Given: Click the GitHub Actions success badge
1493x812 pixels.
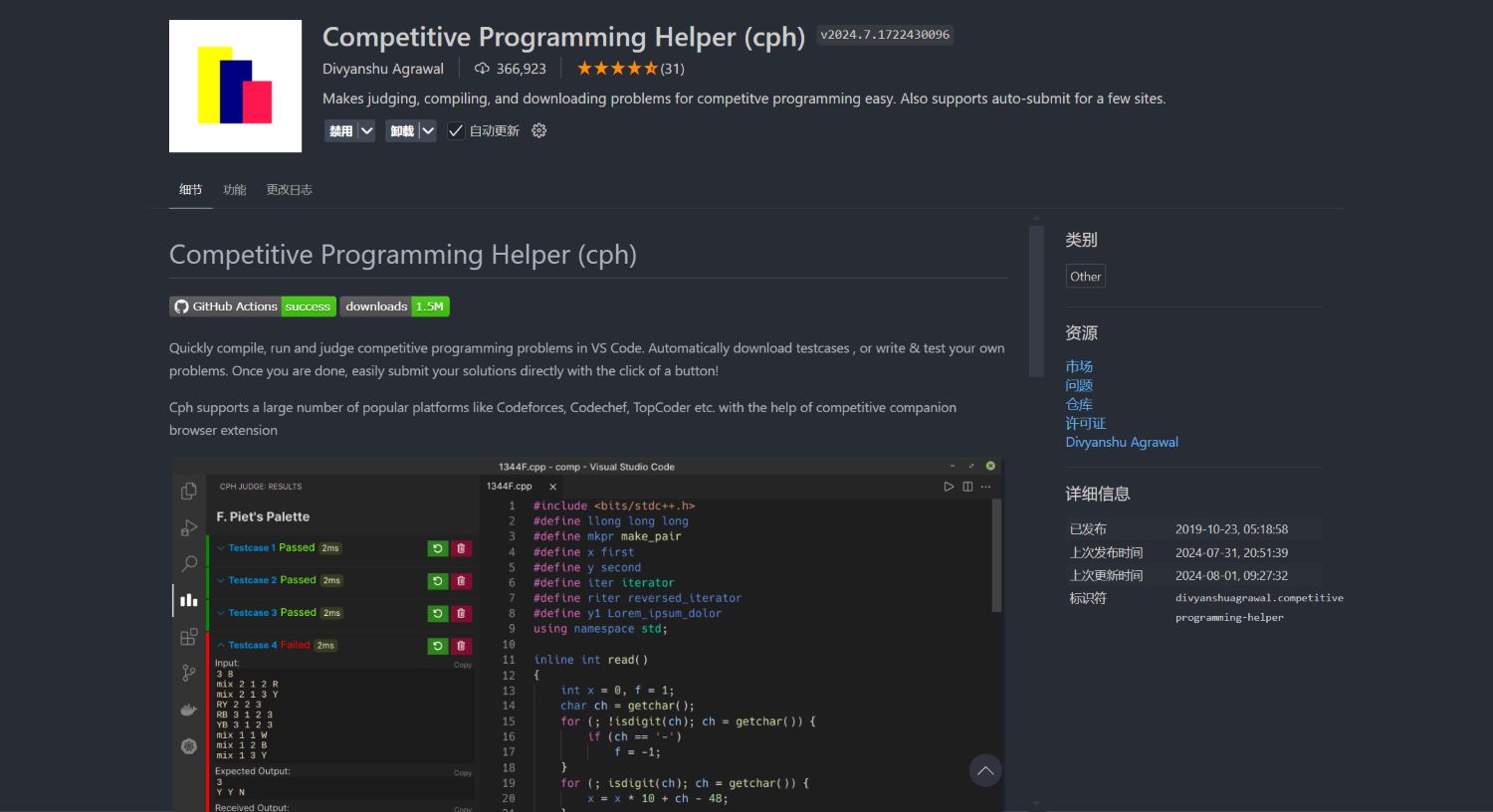Looking at the screenshot, I should (x=253, y=306).
